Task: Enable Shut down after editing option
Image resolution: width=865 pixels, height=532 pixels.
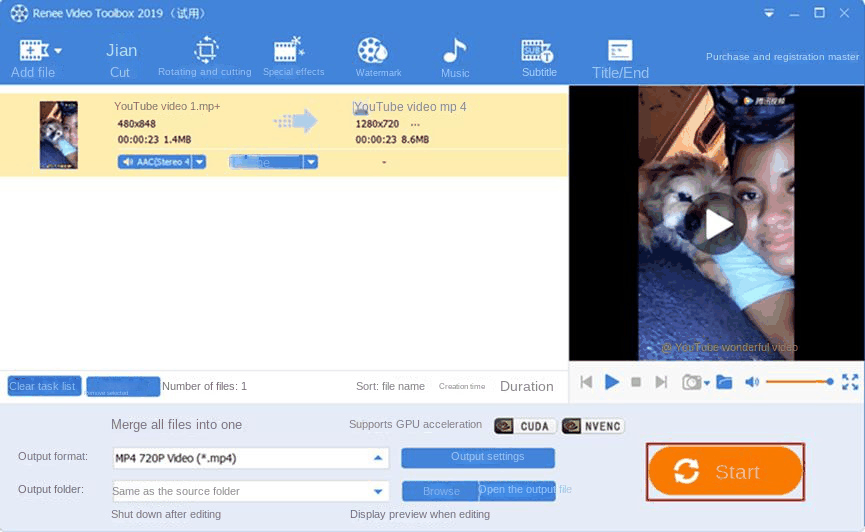Action: tap(165, 514)
